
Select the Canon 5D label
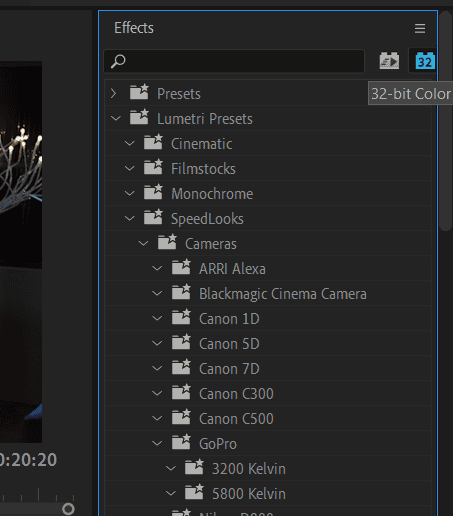click(x=229, y=344)
